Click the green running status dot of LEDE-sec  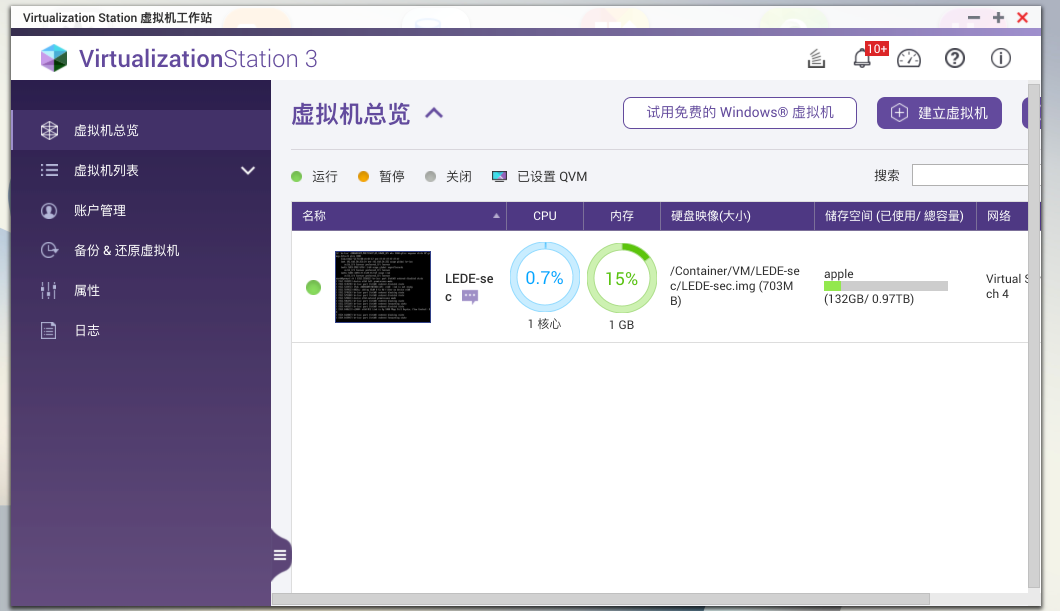click(x=314, y=288)
